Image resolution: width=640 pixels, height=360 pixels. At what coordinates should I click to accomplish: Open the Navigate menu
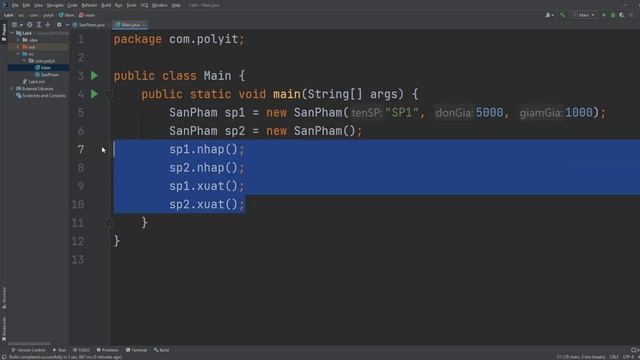(55, 5)
